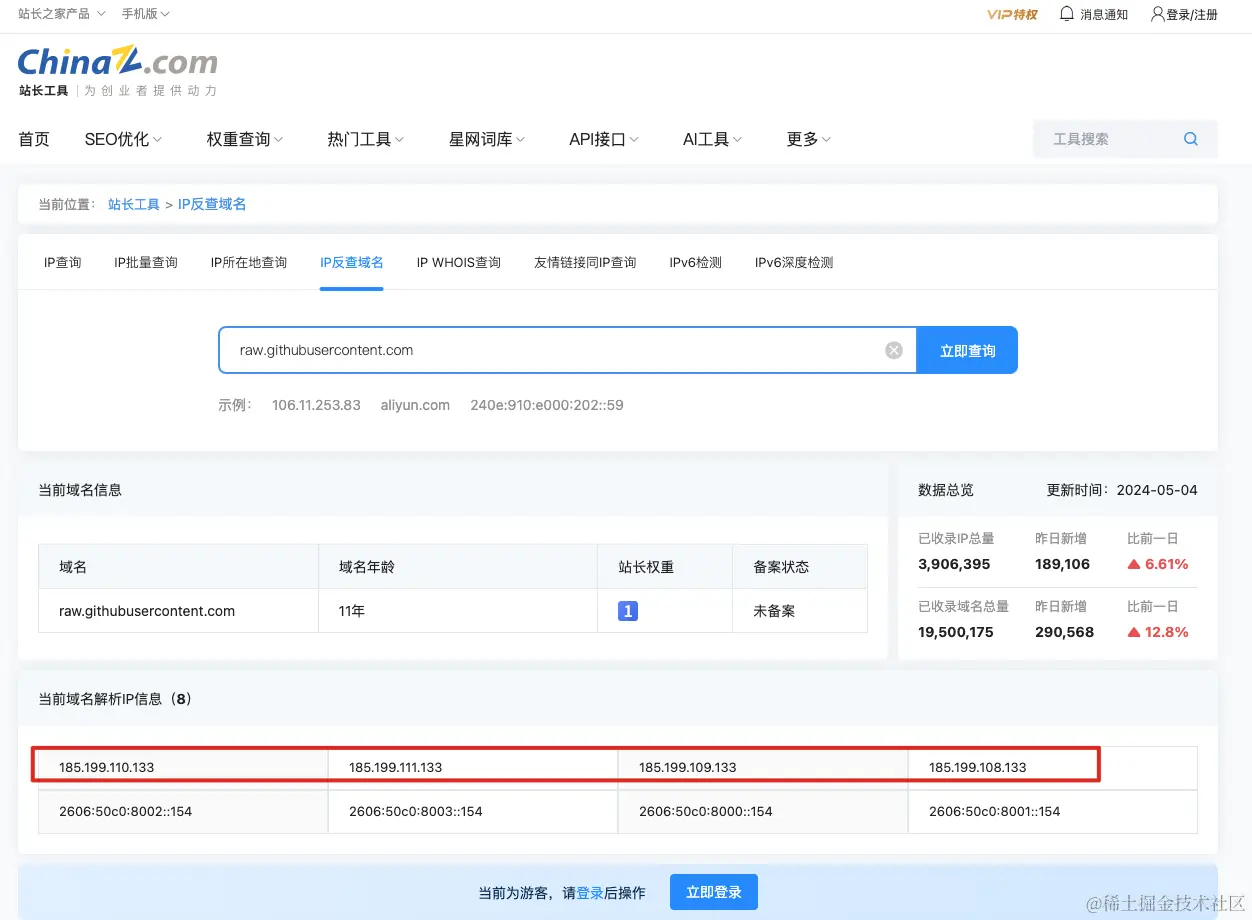Click IP address 185.199.111.133

[x=396, y=767]
